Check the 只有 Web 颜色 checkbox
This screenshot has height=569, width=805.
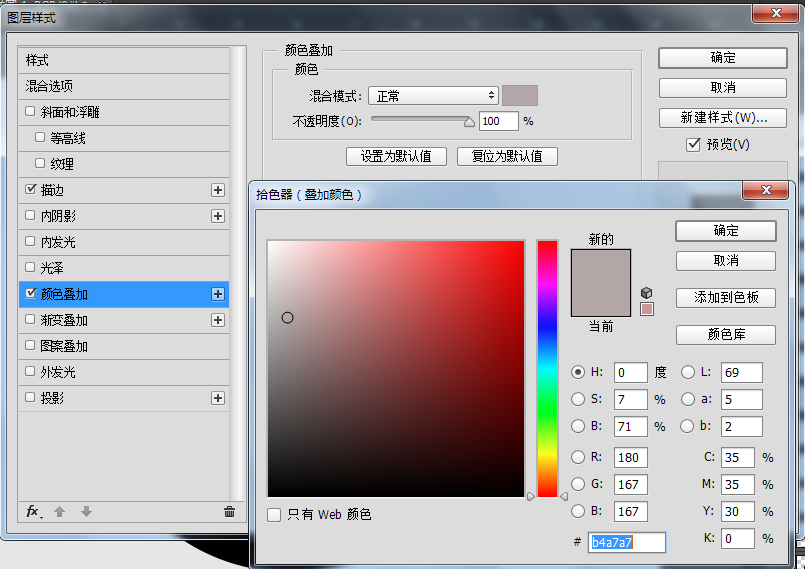tap(274, 515)
